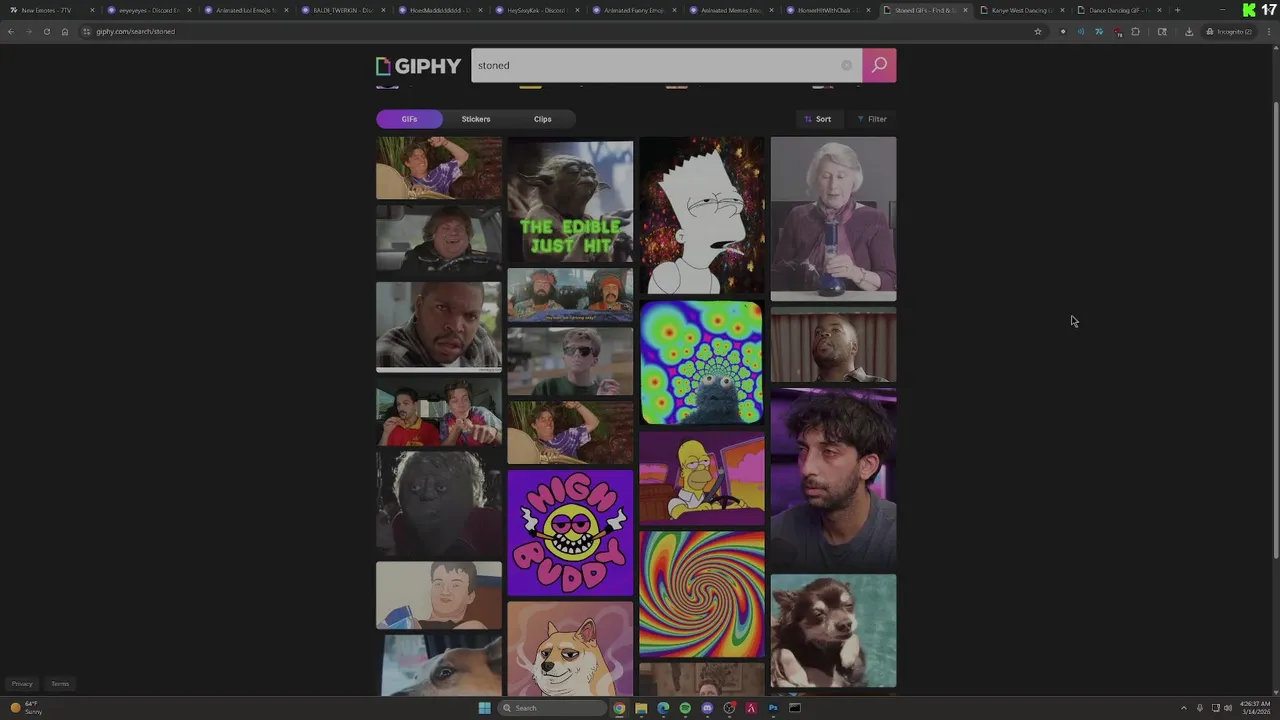1280x720 pixels.
Task: Click the Windows taskbar Search box
Action: pyautogui.click(x=553, y=708)
